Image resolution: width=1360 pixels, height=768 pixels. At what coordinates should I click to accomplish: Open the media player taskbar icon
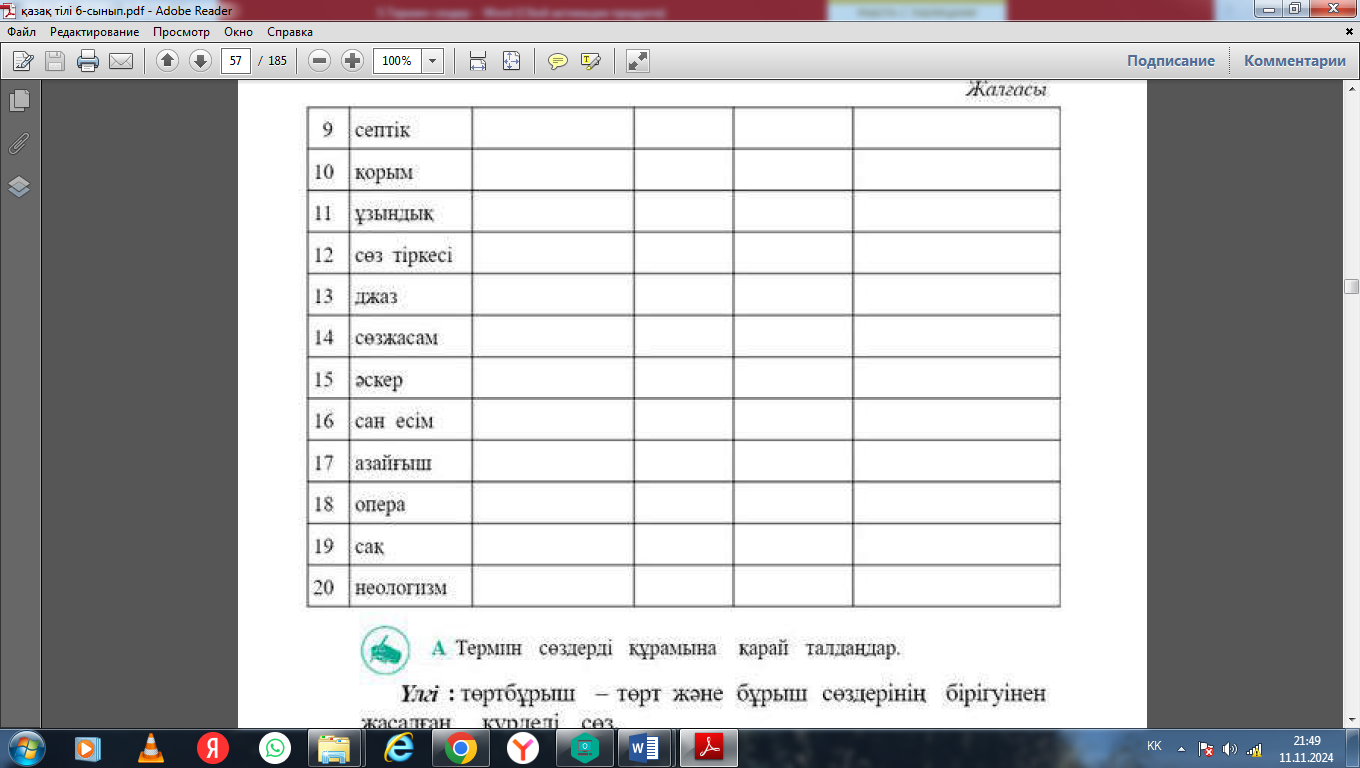(x=89, y=747)
